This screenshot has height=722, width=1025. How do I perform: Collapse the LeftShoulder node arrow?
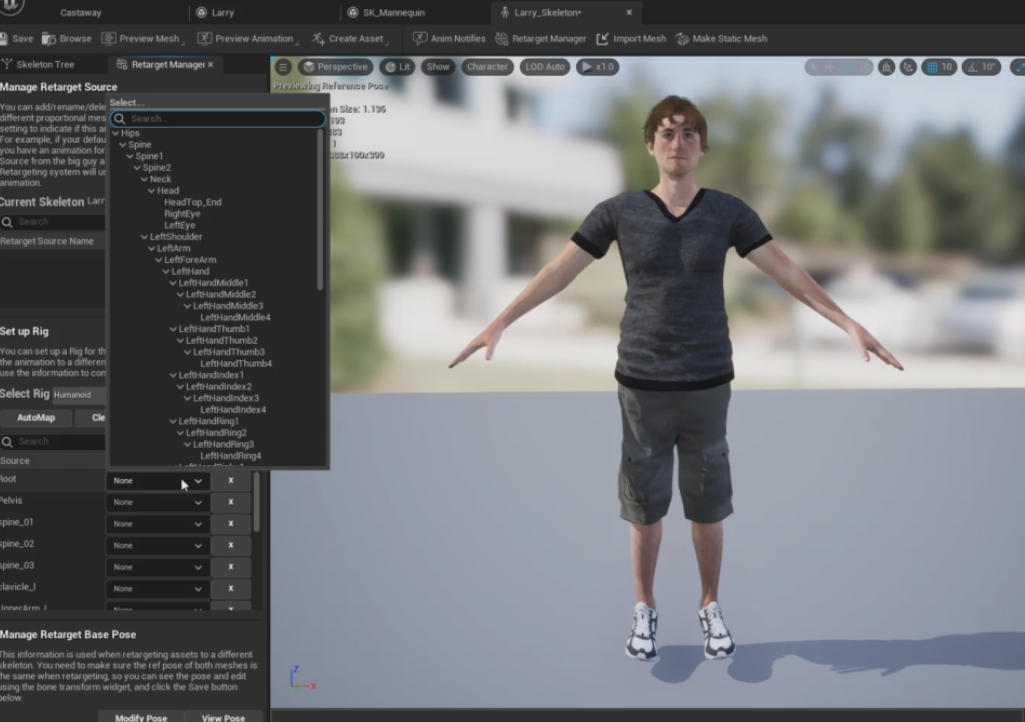144,237
